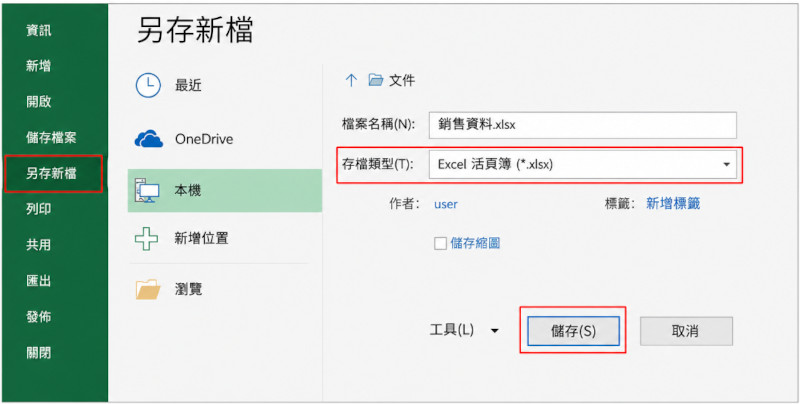Click the 儲存(S) button
The image size is (800, 404).
point(573,331)
